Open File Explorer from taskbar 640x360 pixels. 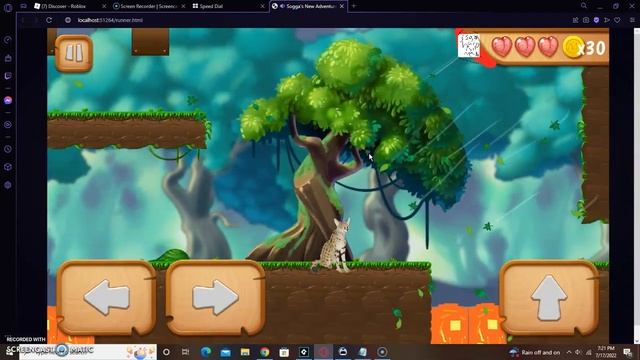click(245, 352)
